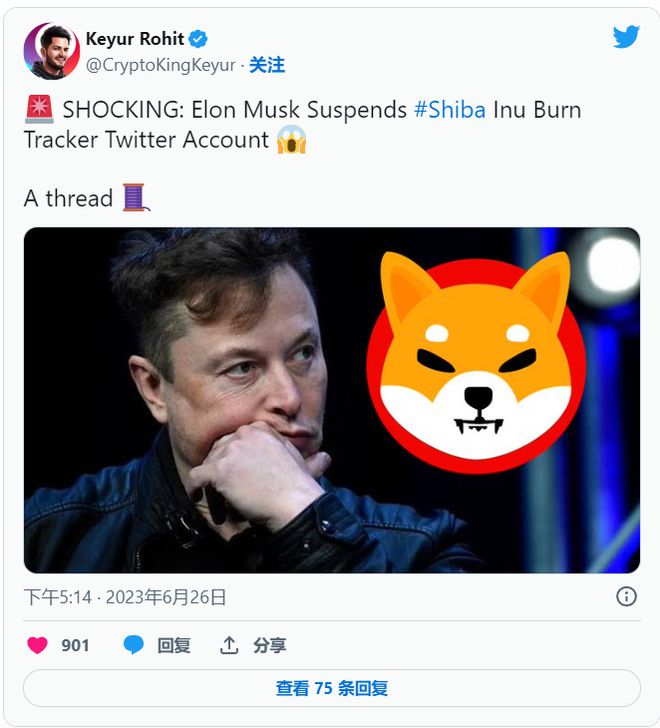
Task: Click the blue verified badge
Action: (x=199, y=40)
